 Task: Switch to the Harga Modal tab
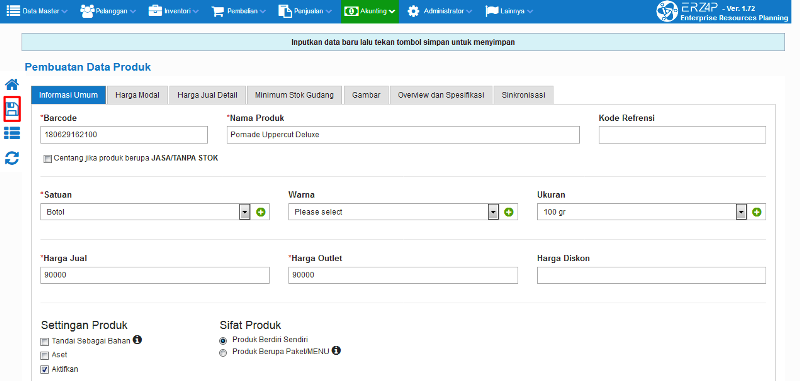tap(138, 95)
